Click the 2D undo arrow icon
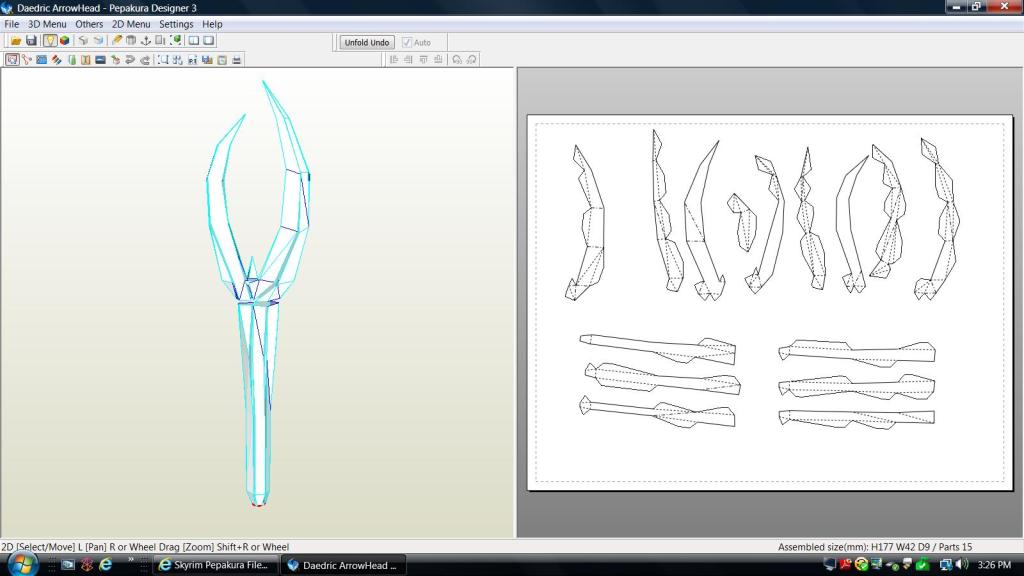The width and height of the screenshot is (1024, 576). tap(130, 59)
